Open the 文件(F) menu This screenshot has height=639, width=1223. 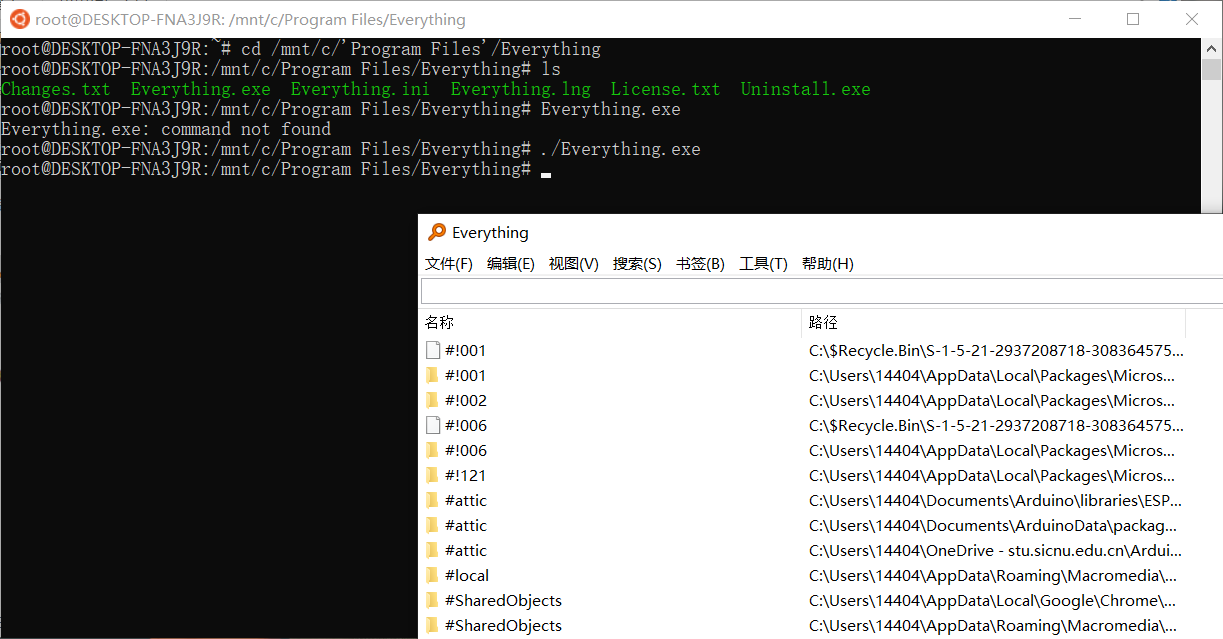pos(449,263)
